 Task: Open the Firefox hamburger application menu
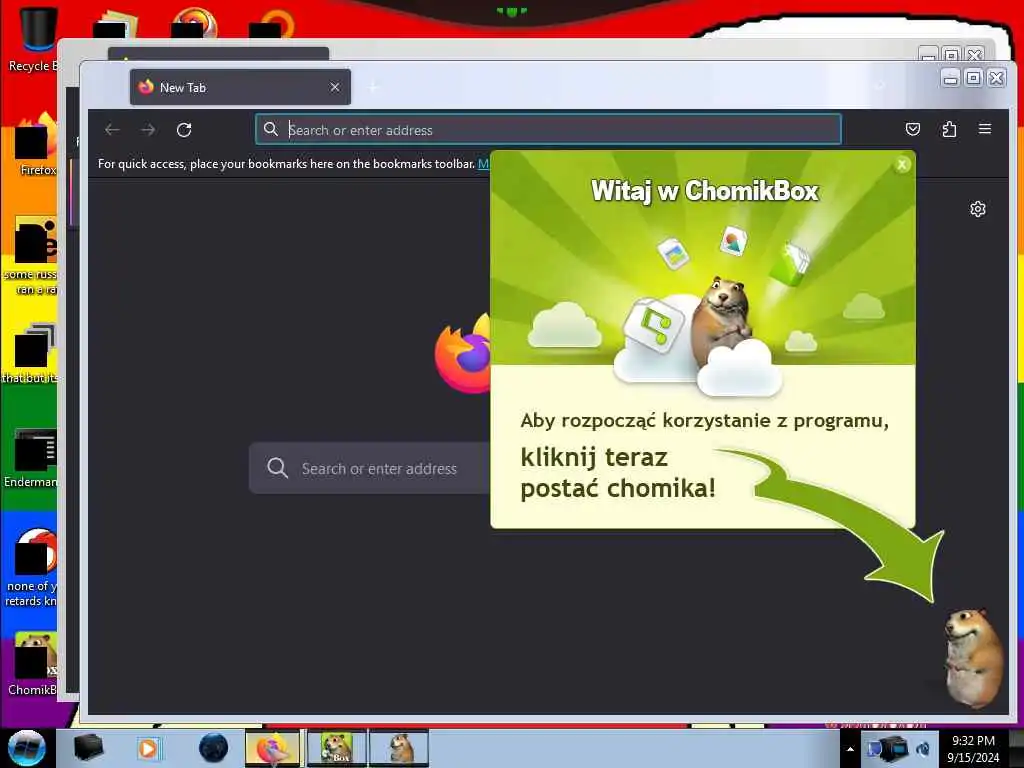tap(985, 129)
